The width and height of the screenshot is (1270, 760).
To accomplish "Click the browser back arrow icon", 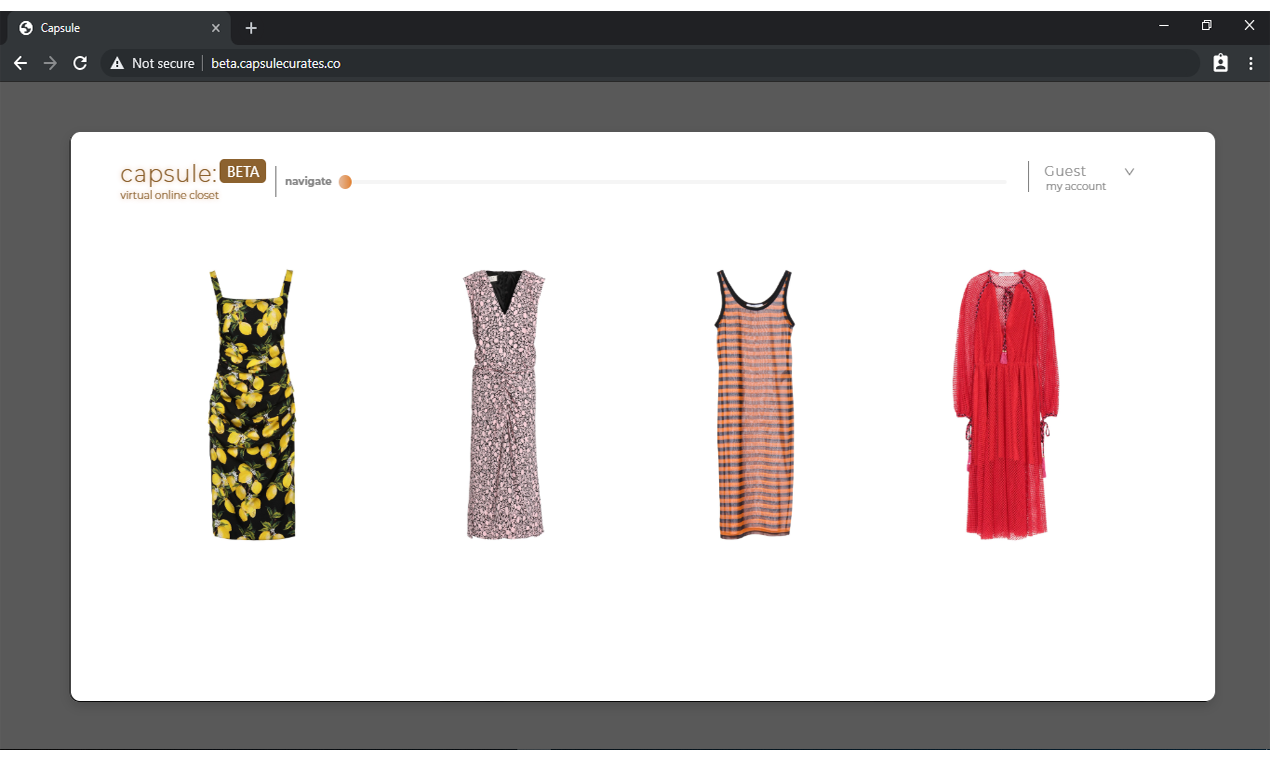I will pyautogui.click(x=20, y=63).
